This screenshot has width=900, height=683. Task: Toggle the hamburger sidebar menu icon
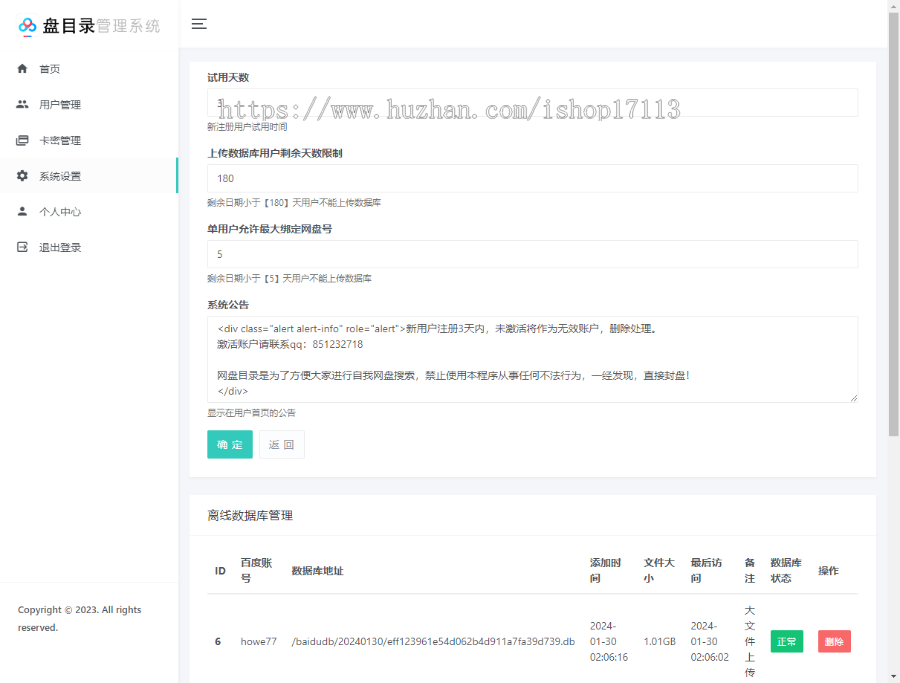pyautogui.click(x=199, y=24)
